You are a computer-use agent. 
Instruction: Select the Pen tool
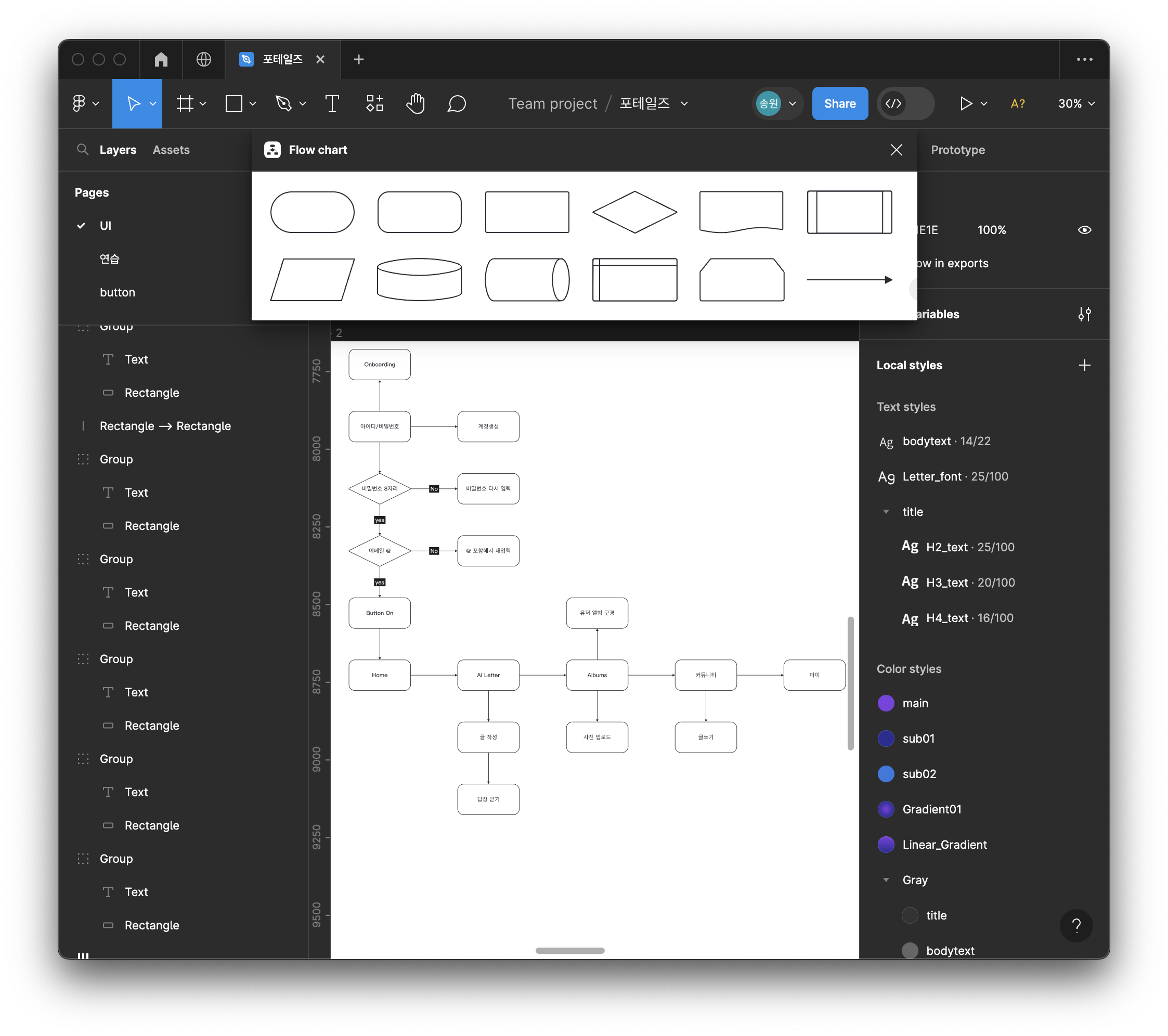click(284, 103)
